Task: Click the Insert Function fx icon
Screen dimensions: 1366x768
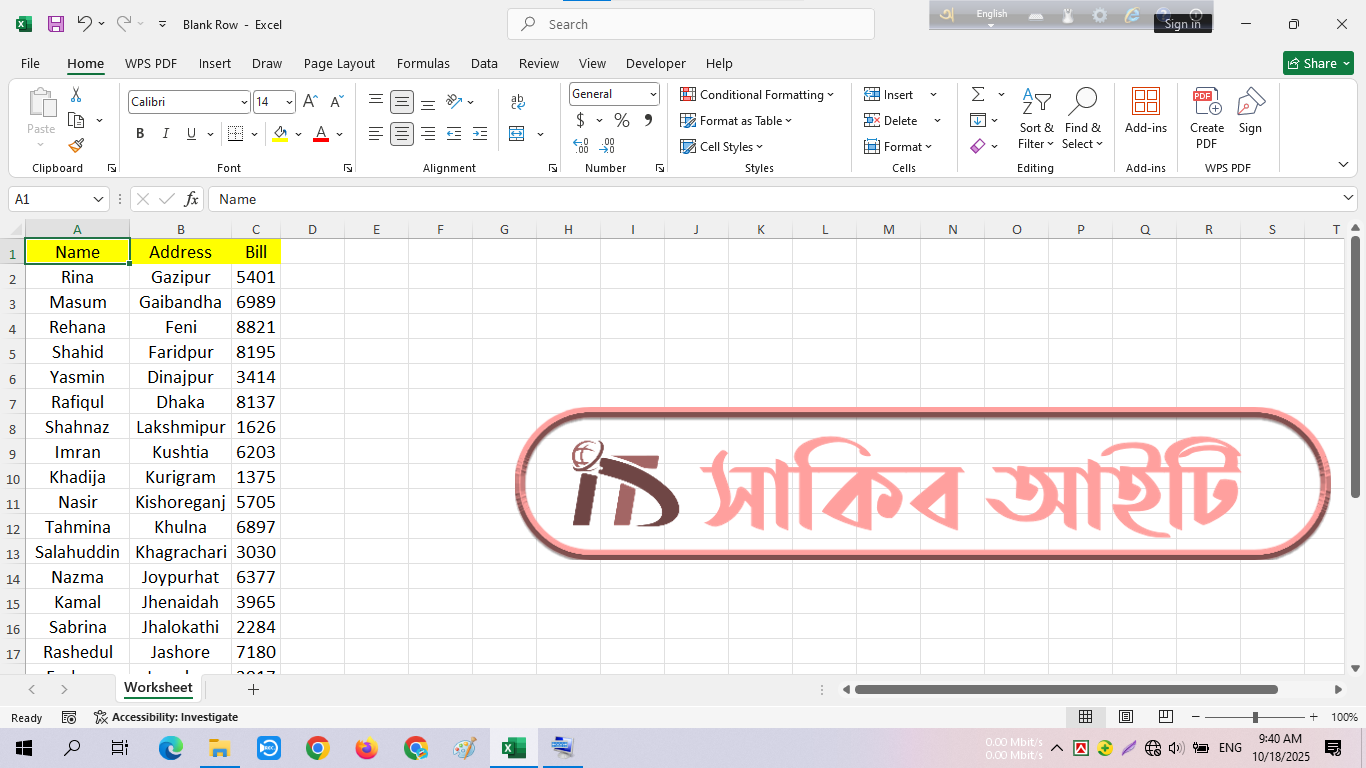Action: 192,199
